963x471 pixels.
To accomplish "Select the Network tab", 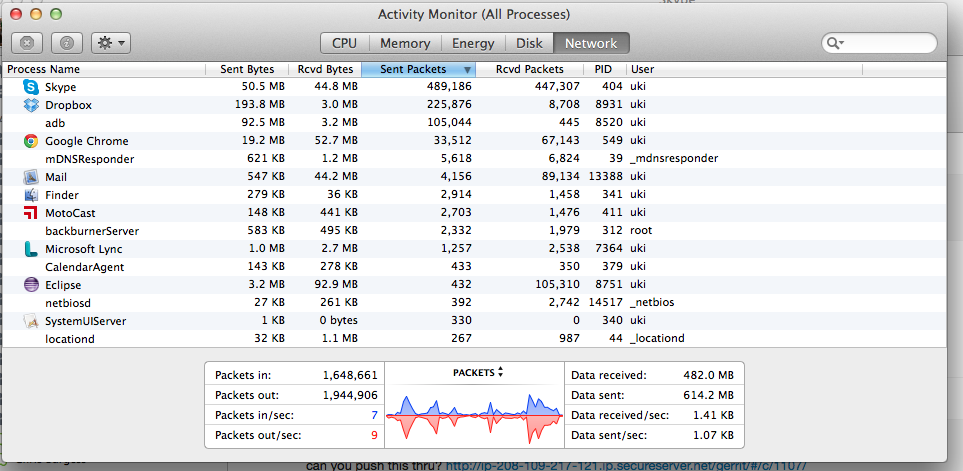I will [x=591, y=43].
